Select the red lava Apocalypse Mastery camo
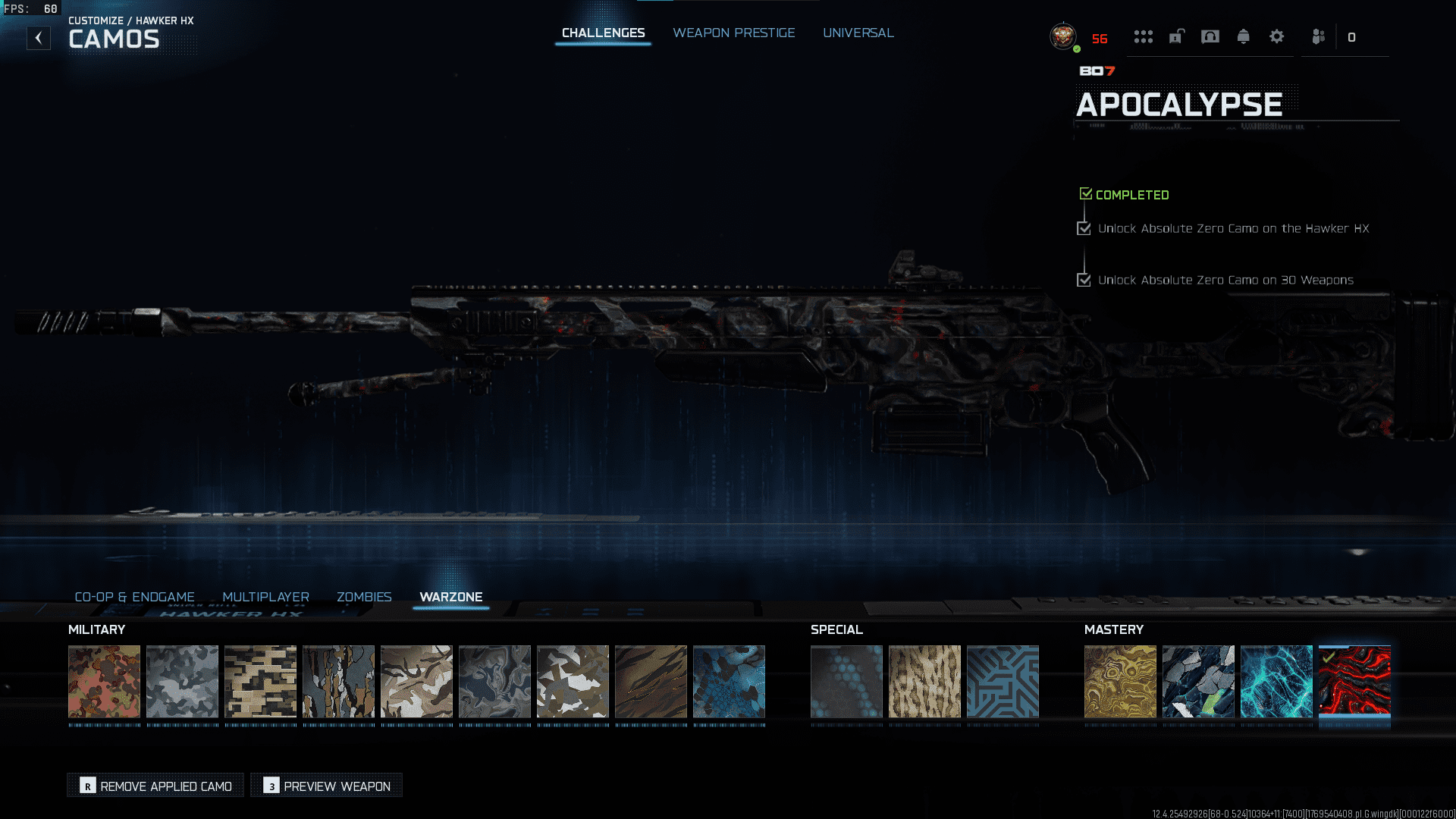Viewport: 1456px width, 819px height. click(1355, 682)
